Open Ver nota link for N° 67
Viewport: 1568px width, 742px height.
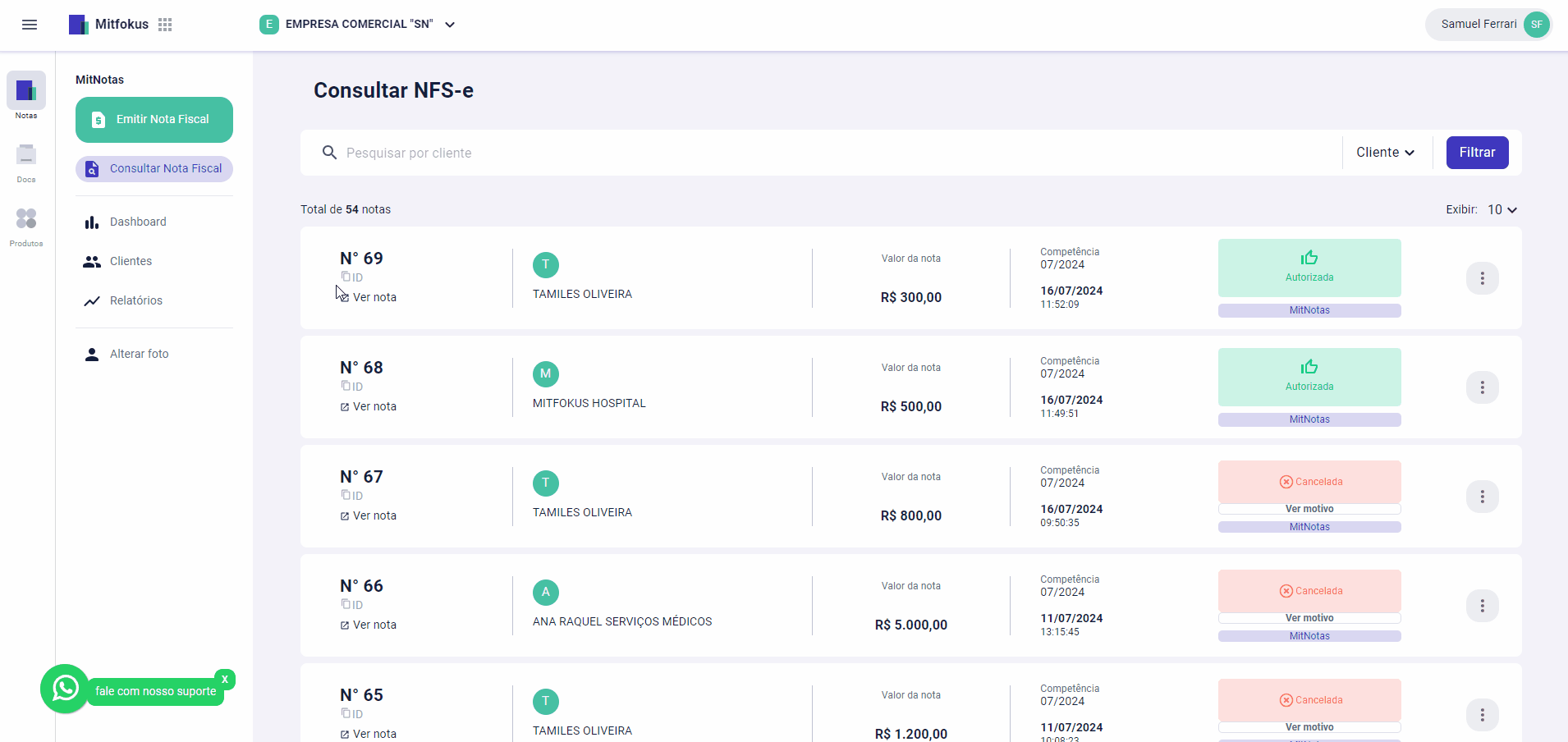[x=369, y=515]
